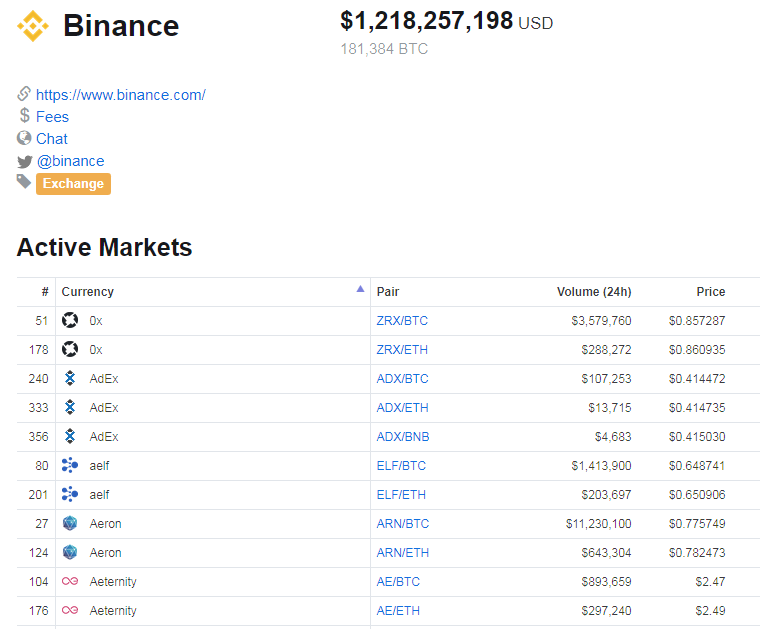The image size is (760, 629).
Task: Click the Currency column header
Action: [88, 292]
